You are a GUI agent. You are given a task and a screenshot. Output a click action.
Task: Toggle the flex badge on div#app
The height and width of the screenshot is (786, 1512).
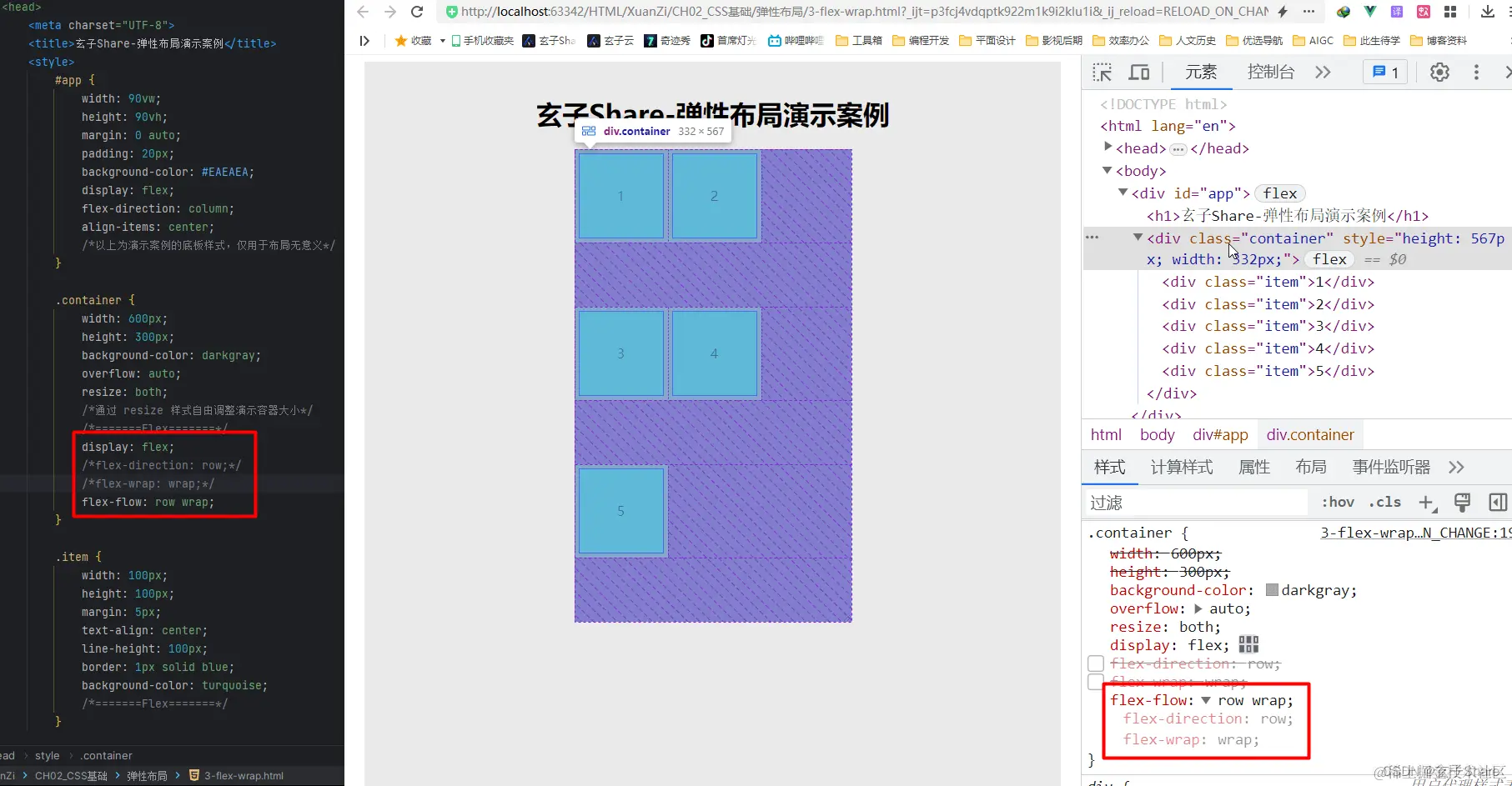(x=1279, y=193)
